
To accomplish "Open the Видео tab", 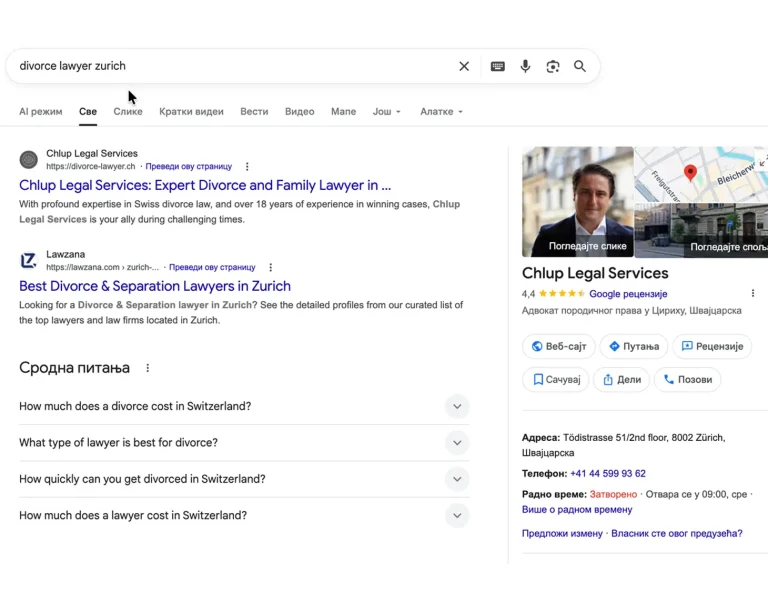I will (x=300, y=112).
